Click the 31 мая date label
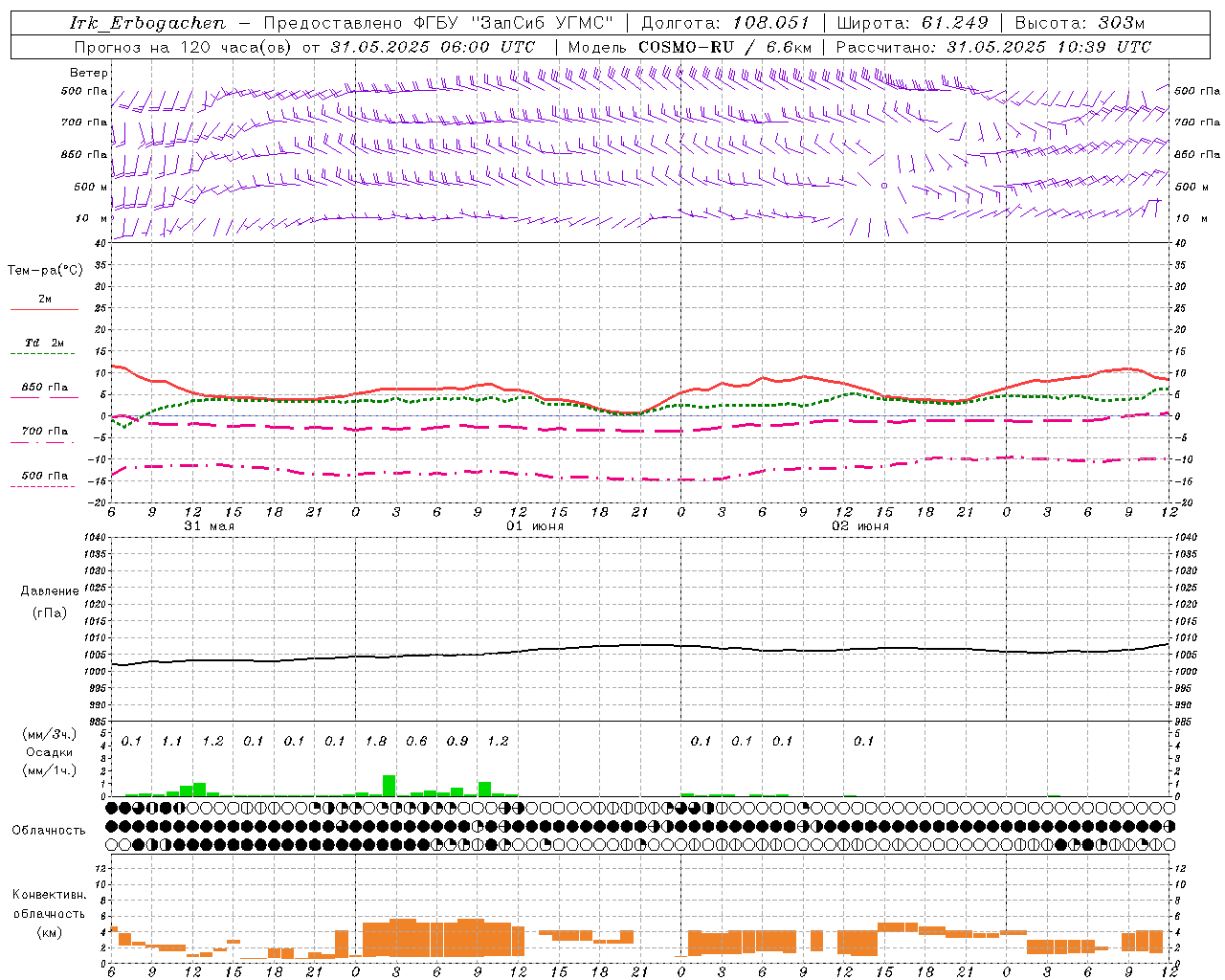This screenshot has height=980, width=1225. click(x=209, y=526)
